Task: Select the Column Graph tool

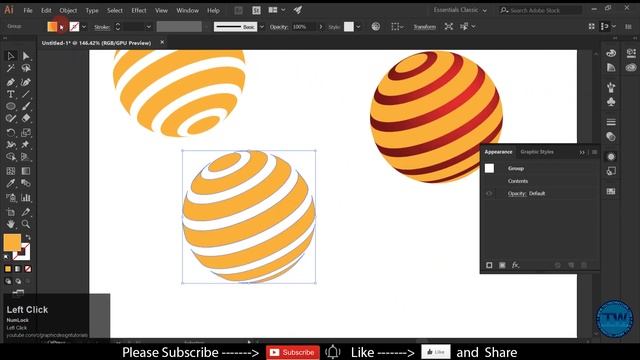Action: click(x=26, y=198)
